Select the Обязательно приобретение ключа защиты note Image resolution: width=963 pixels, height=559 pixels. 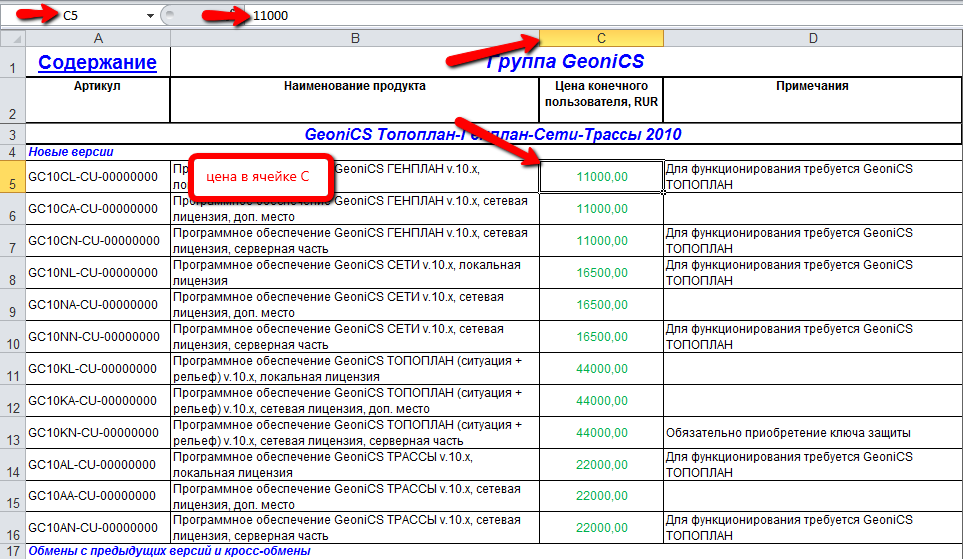click(813, 432)
